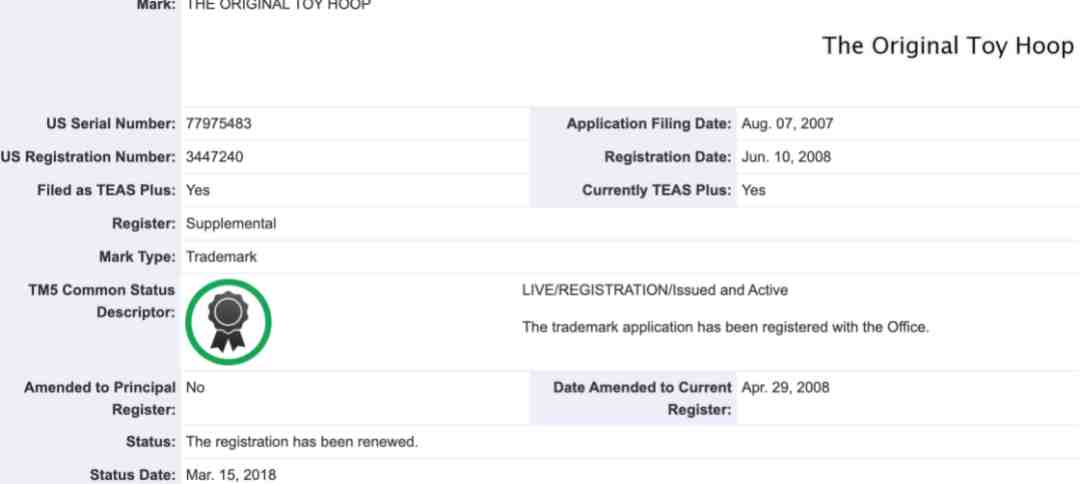Image resolution: width=1080 pixels, height=484 pixels.
Task: Click the Application Filing Date label
Action: click(649, 124)
